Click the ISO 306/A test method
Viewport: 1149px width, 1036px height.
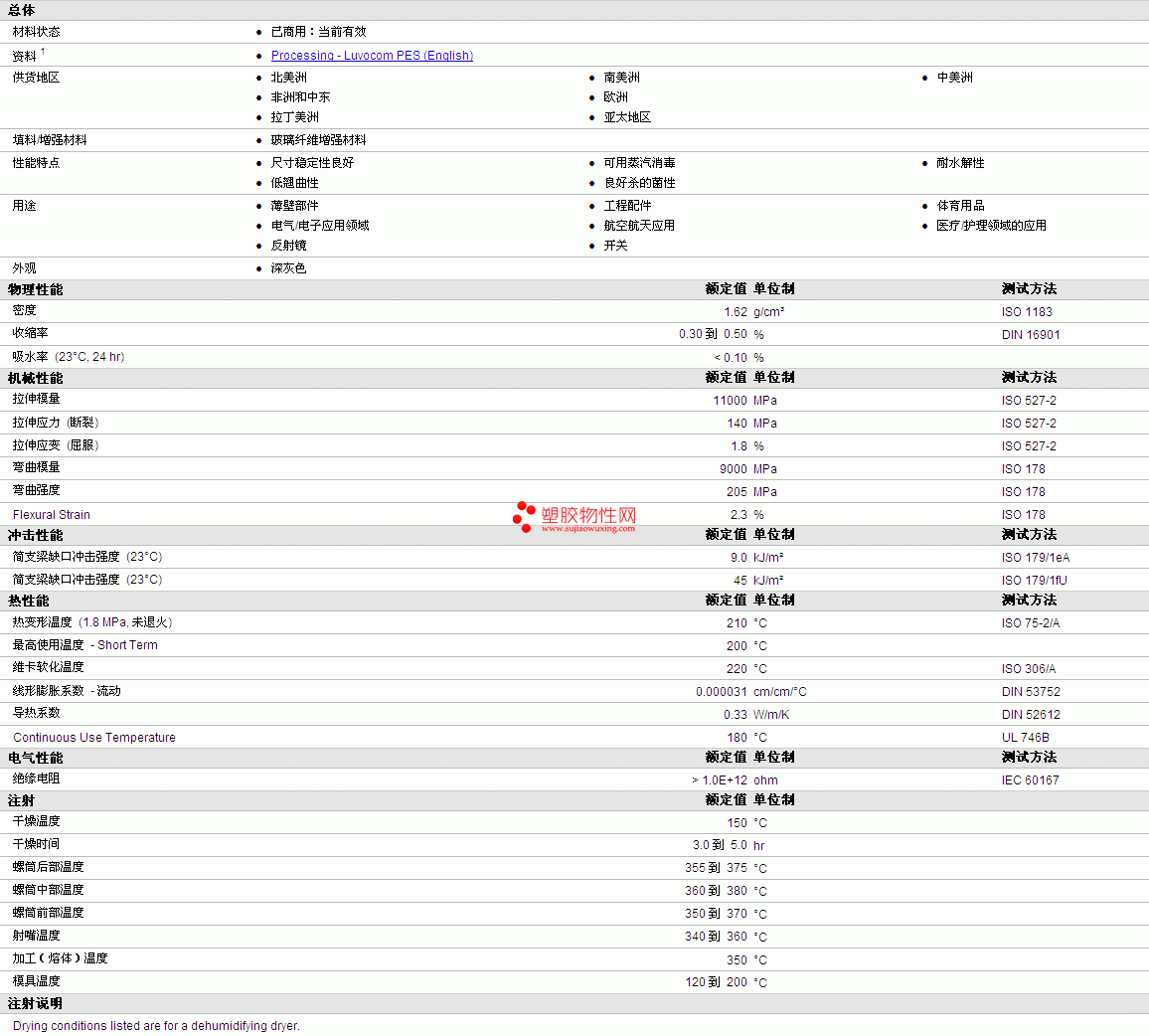(x=1028, y=669)
